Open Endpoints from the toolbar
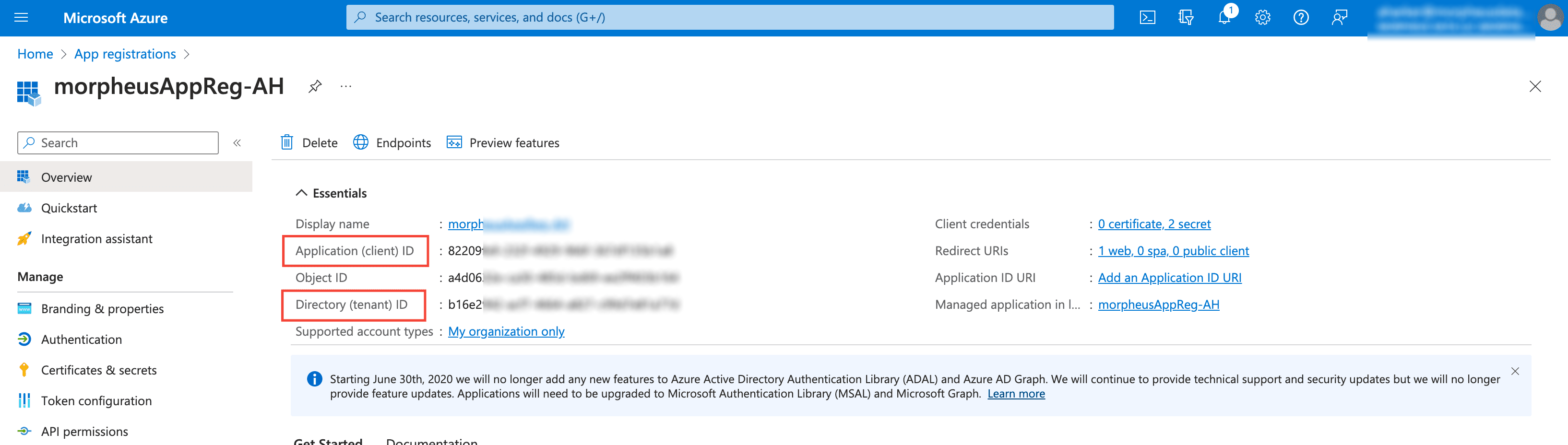Screen dimensions: 1568x445 tap(392, 143)
